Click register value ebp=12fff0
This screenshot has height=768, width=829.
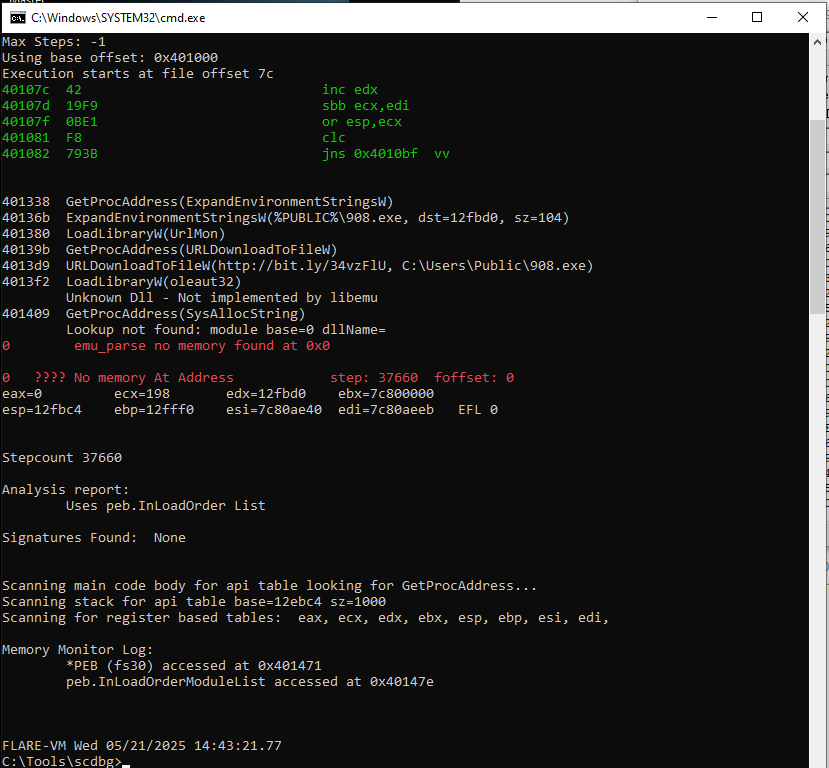[x=154, y=410]
